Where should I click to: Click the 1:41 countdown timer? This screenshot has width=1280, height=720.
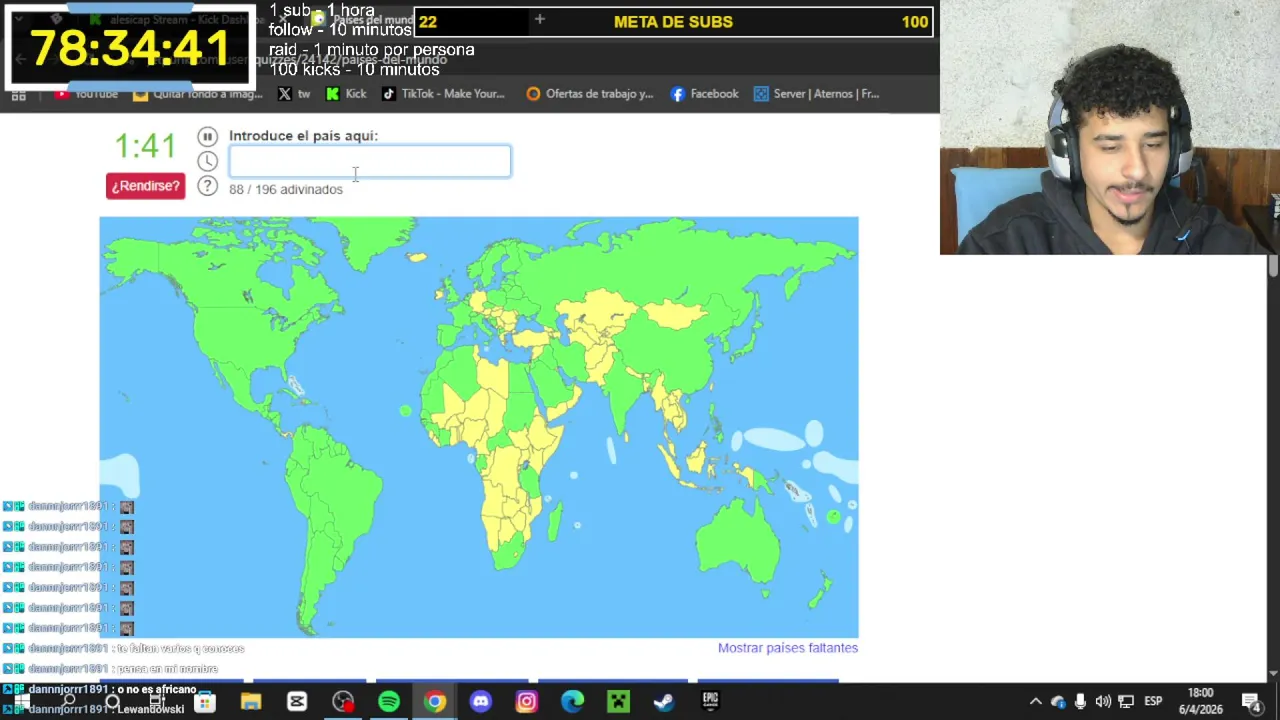pos(145,146)
